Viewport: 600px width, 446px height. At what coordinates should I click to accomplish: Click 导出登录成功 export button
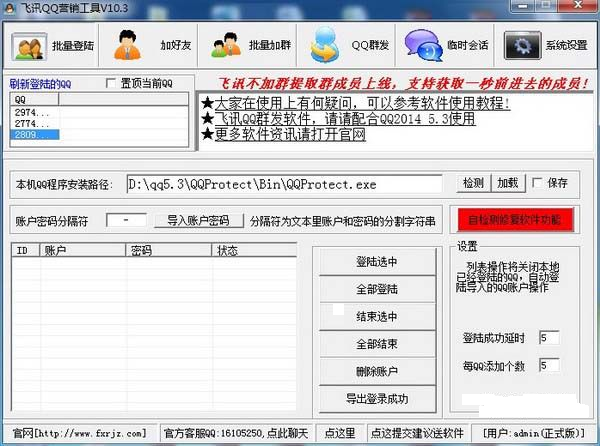pyautogui.click(x=376, y=399)
